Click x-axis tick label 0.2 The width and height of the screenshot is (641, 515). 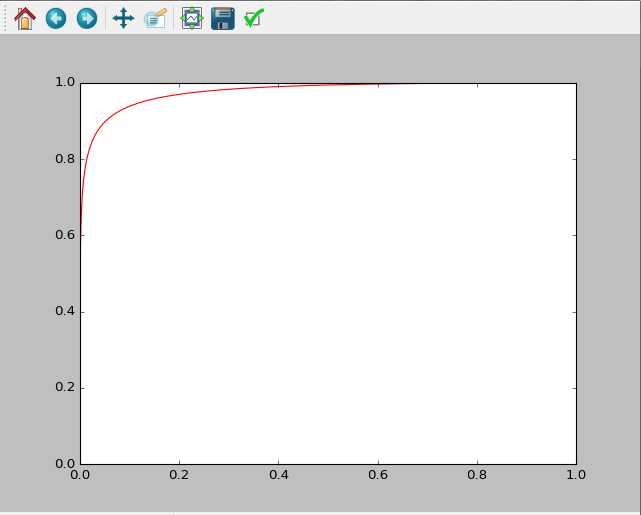point(179,475)
